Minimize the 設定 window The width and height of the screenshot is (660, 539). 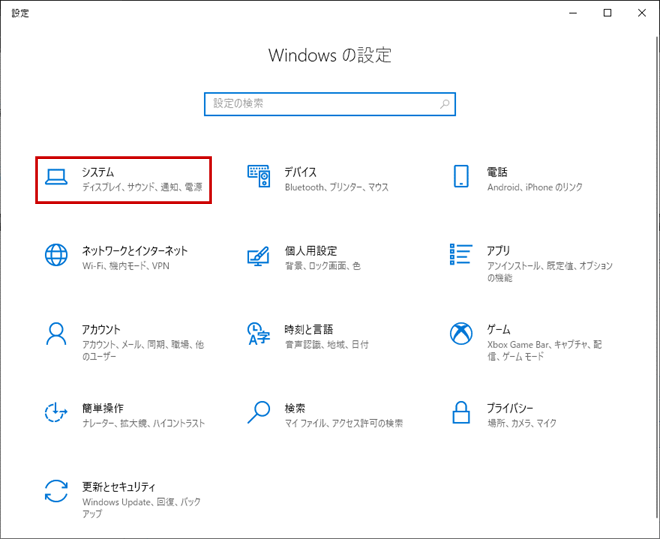point(573,13)
